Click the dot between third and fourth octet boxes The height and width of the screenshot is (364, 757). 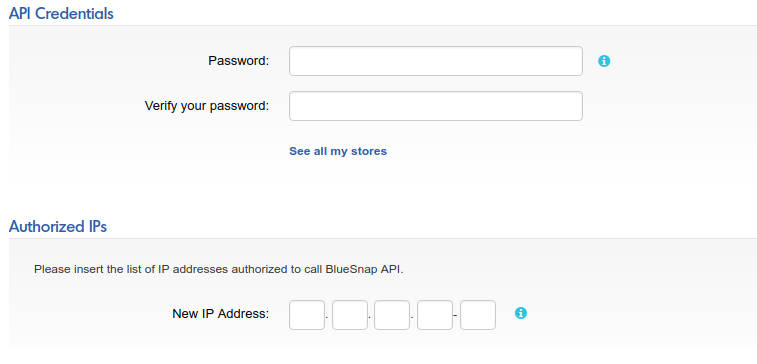(x=413, y=319)
